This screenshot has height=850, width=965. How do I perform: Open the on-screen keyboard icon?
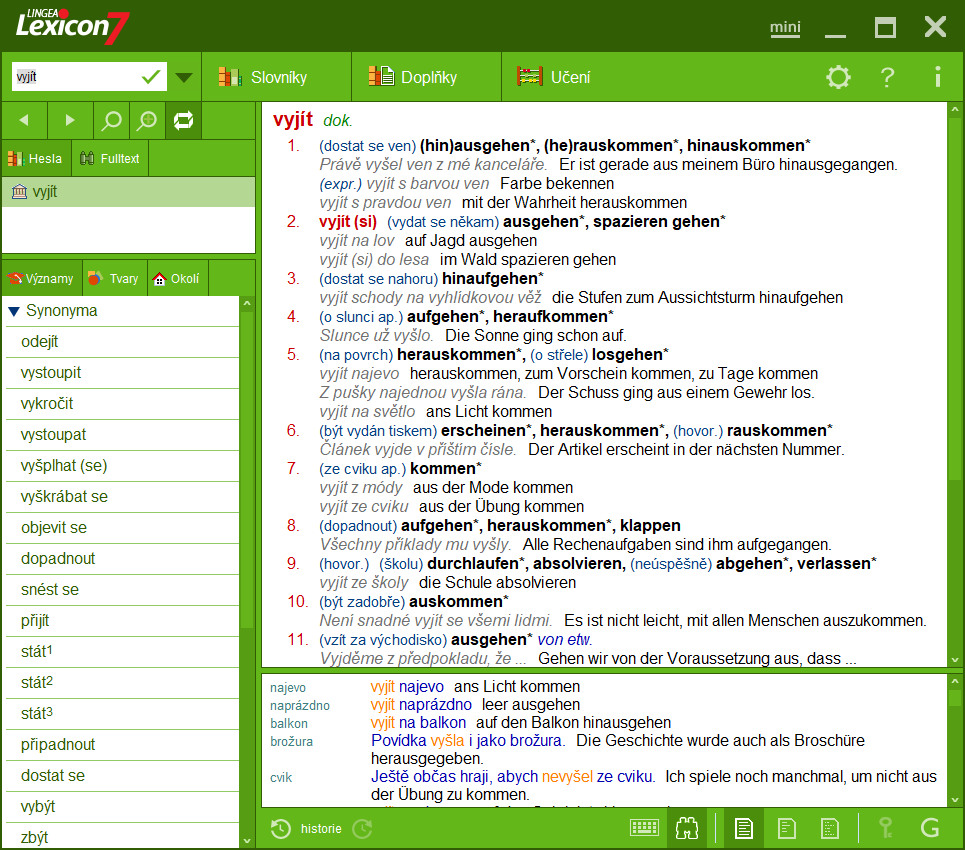click(645, 828)
